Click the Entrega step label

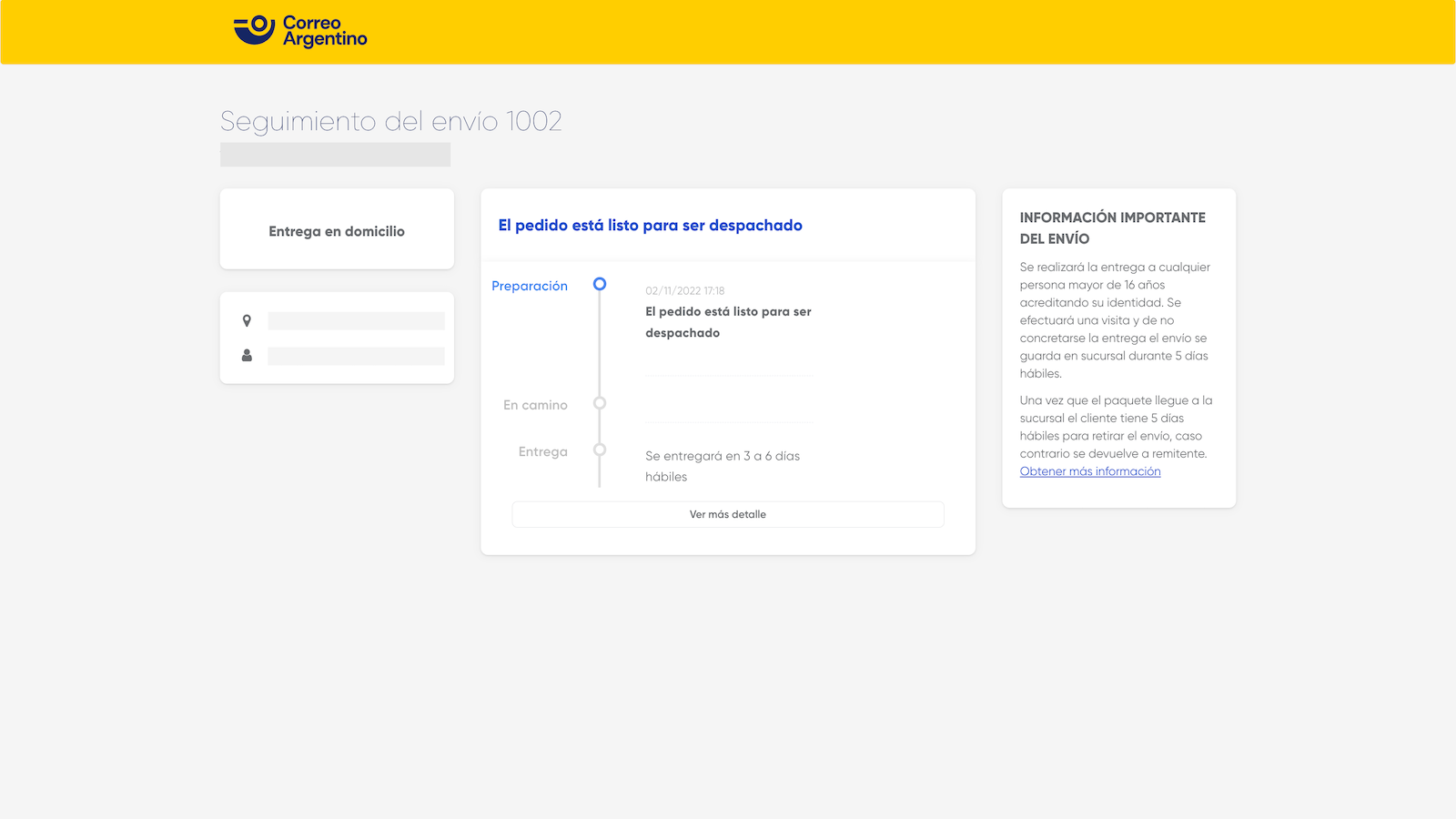543,451
